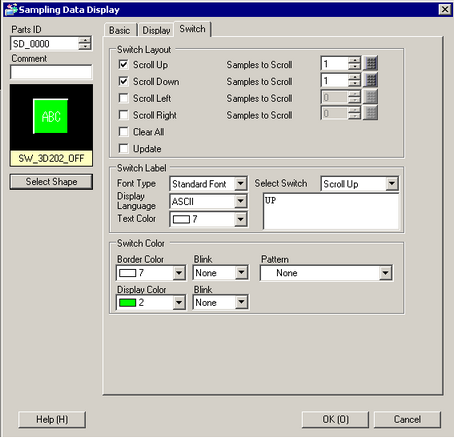Increase Scroll Down samples with spinner
454x438 pixels.
pyautogui.click(x=354, y=77)
